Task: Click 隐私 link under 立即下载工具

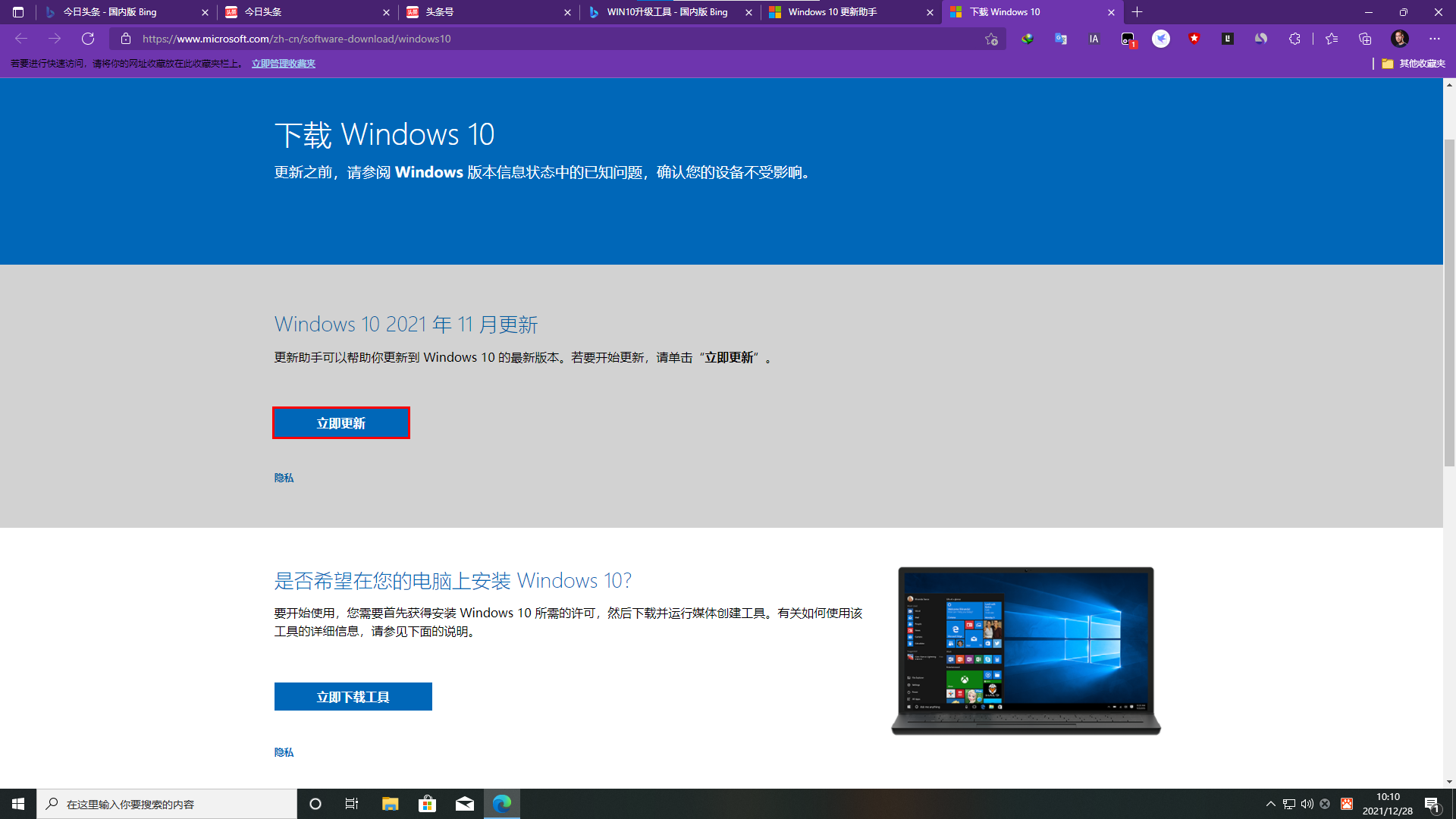Action: (284, 752)
